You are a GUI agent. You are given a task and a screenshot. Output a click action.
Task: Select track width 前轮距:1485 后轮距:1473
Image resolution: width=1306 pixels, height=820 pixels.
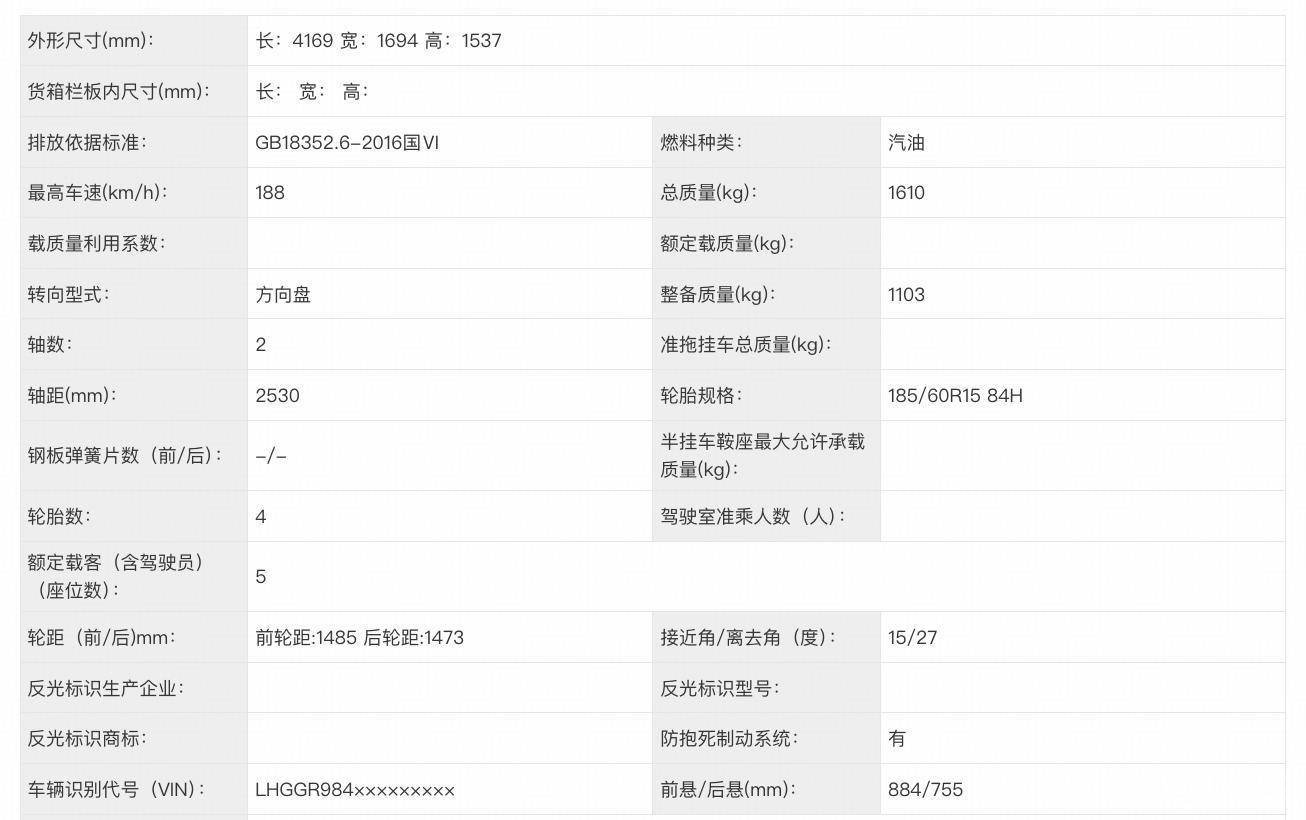[360, 638]
